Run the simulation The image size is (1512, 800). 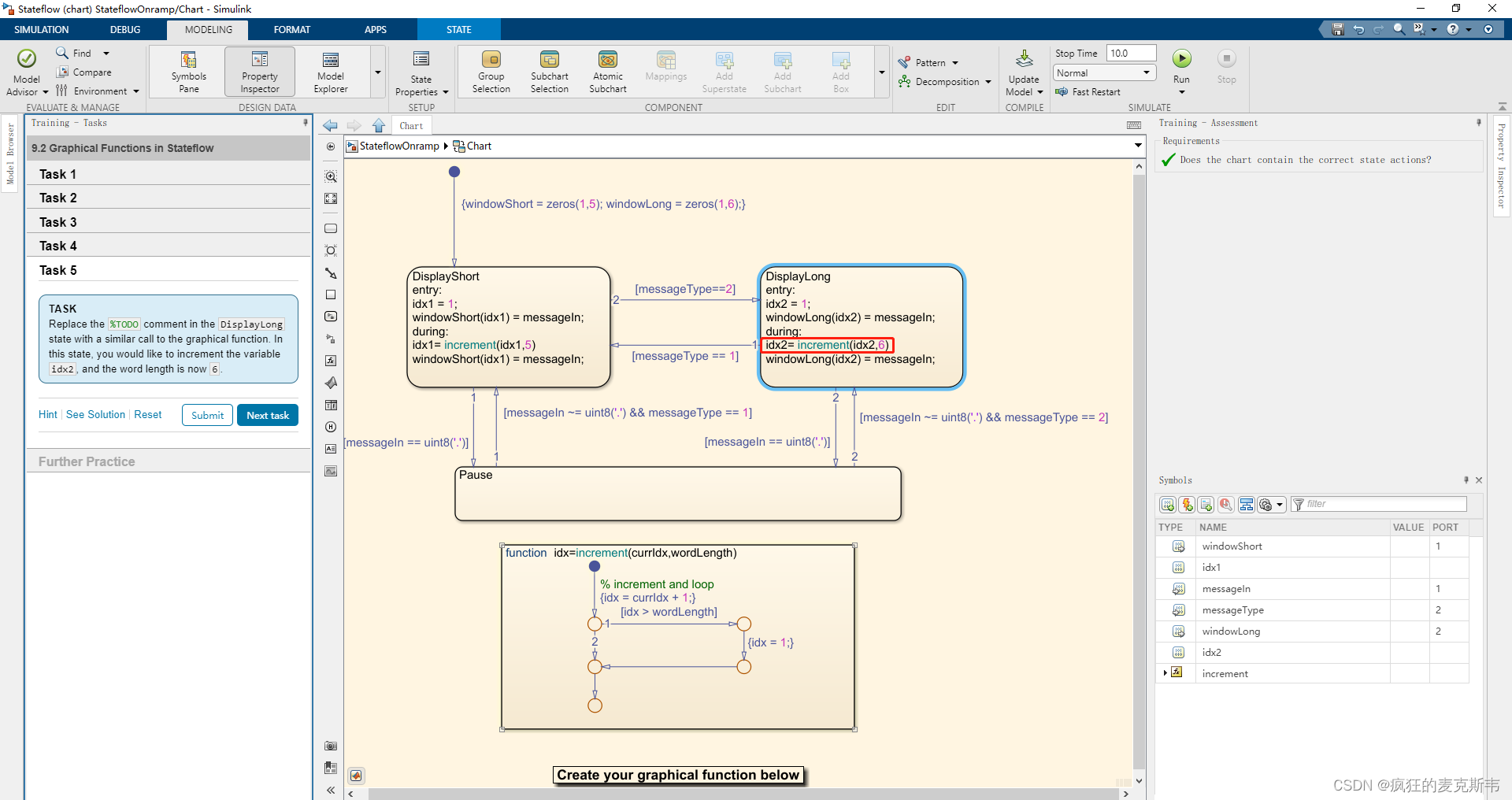pyautogui.click(x=1181, y=59)
